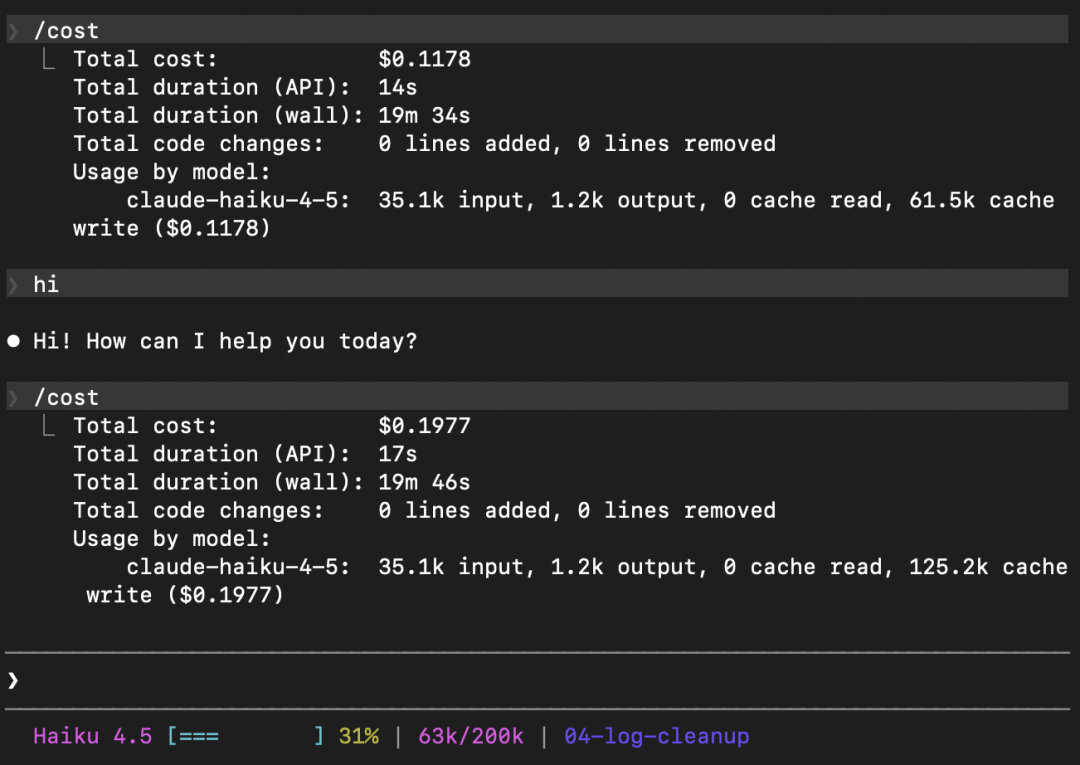The image size is (1080, 765).
Task: Click the wall duration 19m 46s
Action: coord(424,482)
